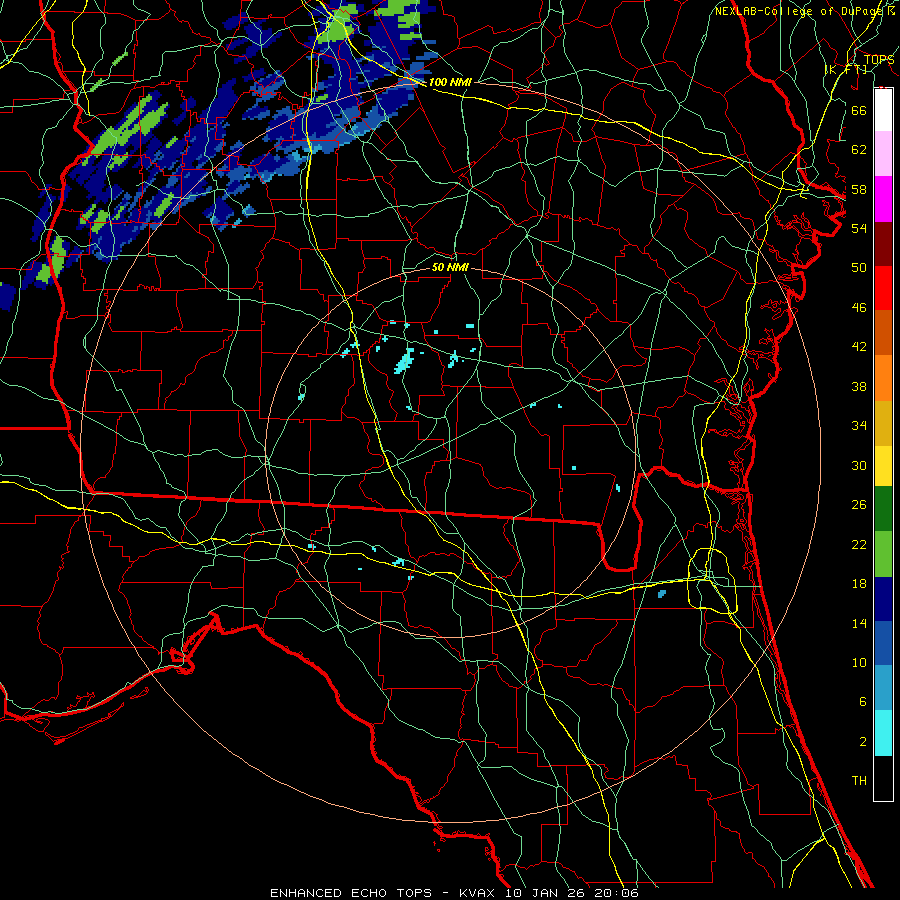
Task: Click the dark orange legend swatch
Action: pyautogui.click(x=883, y=332)
